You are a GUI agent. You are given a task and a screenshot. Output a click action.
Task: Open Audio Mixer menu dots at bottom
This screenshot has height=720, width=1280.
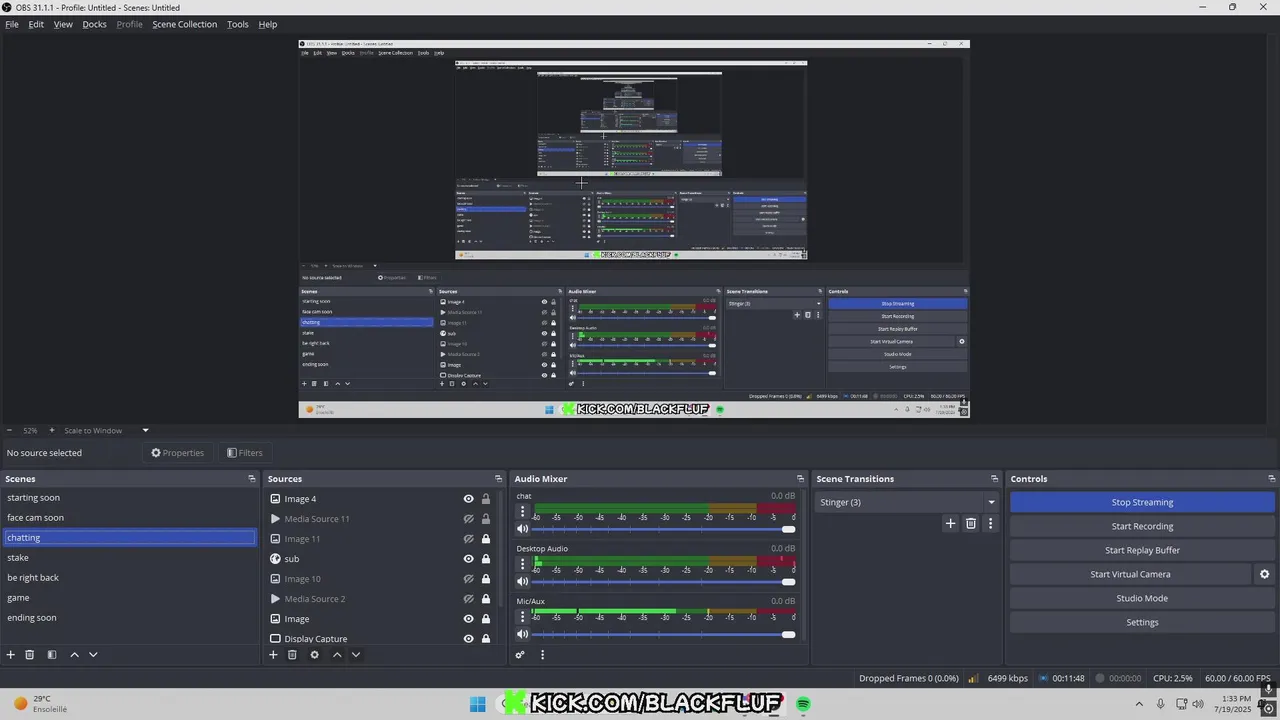[543, 655]
